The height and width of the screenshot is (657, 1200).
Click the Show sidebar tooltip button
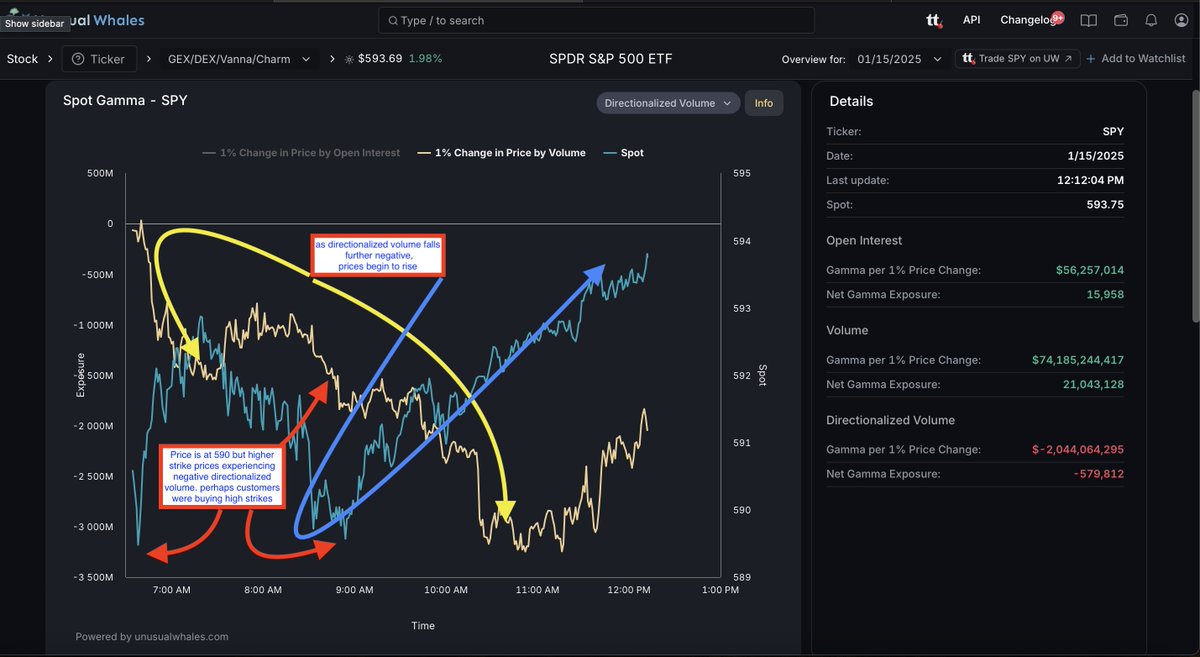point(37,23)
